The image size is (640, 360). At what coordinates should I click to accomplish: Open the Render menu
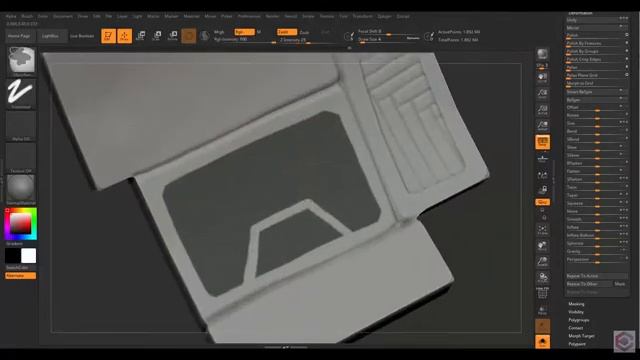(273, 16)
